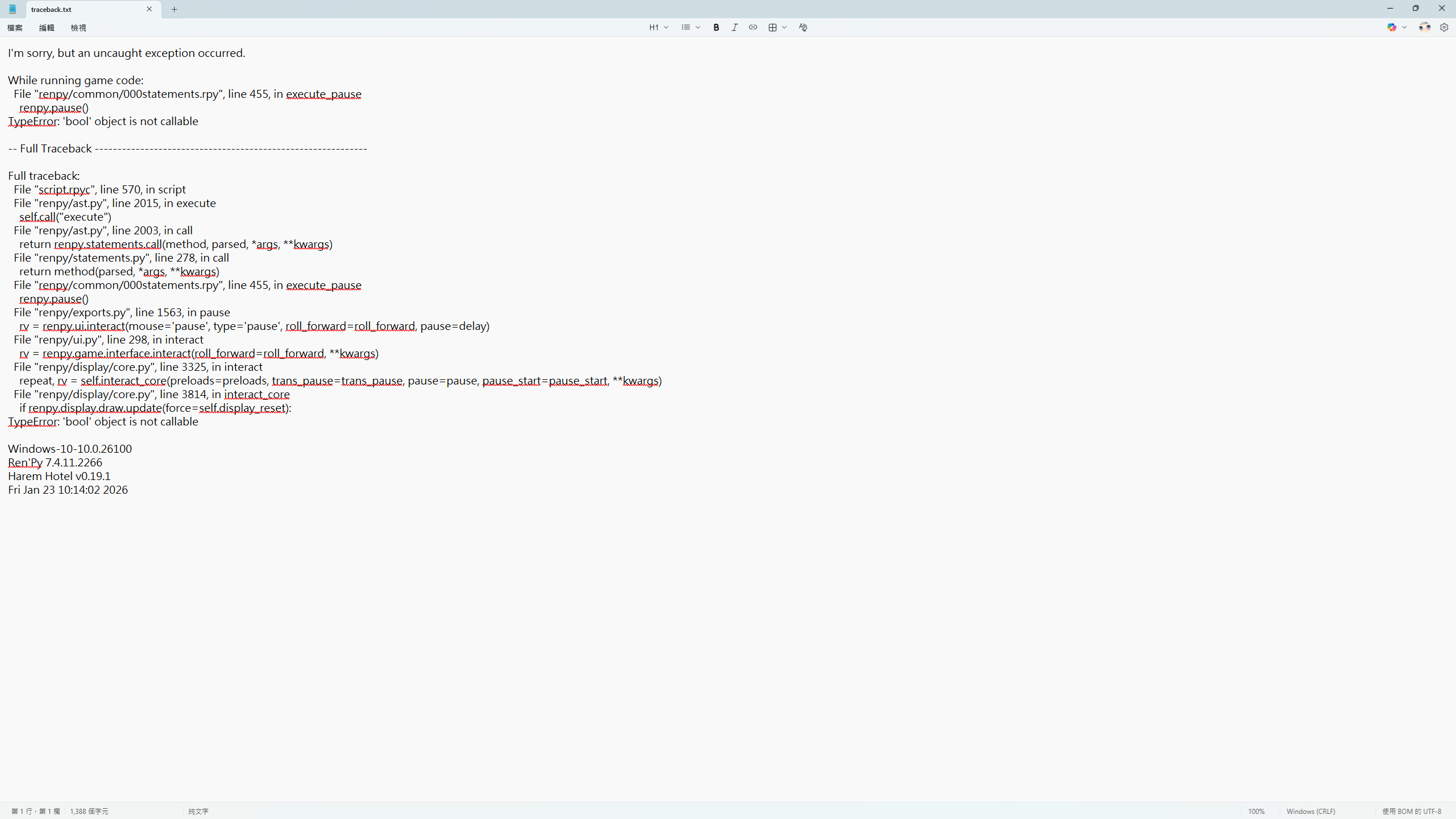
Task: Insert a link with chain icon
Action: pos(753,27)
